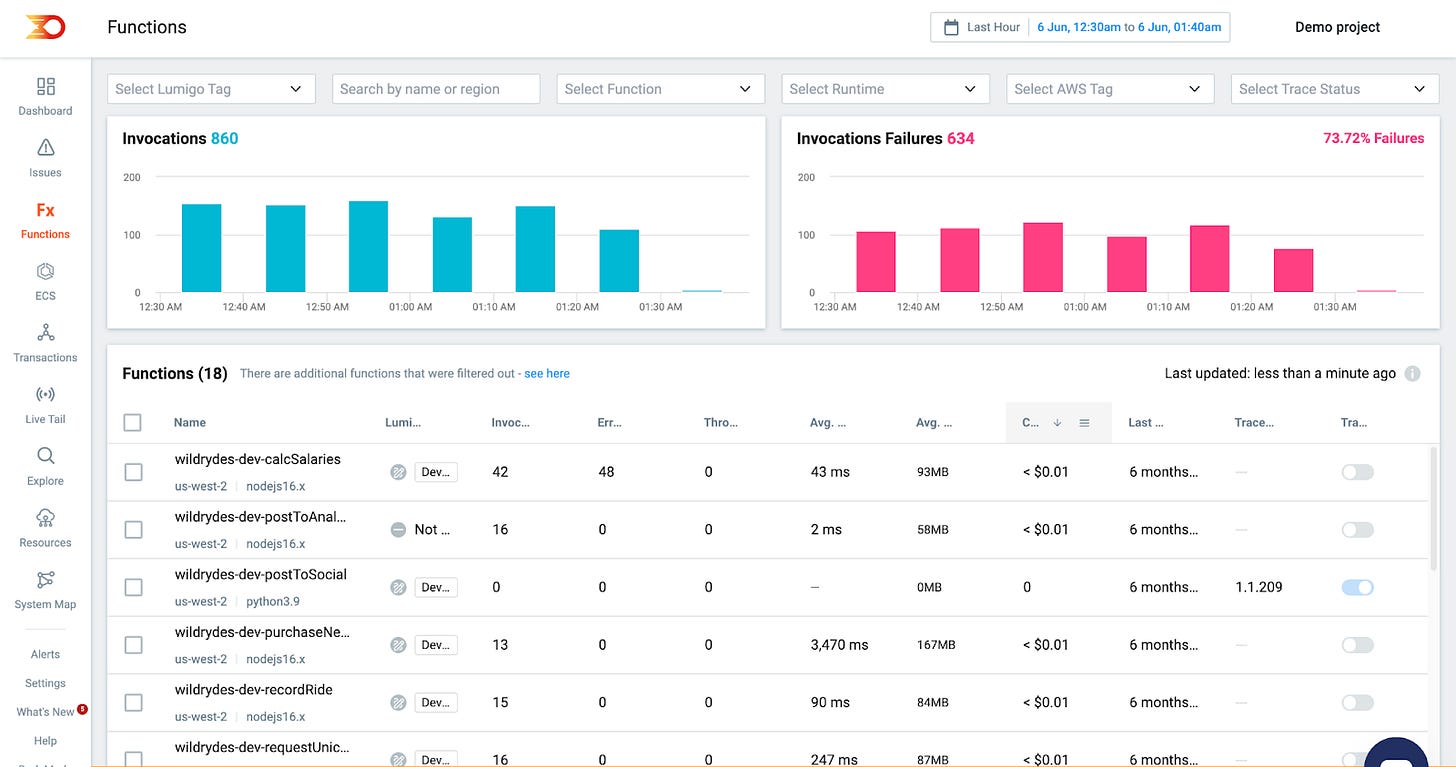Screen dimensions: 1456x767
Task: Click tracer version 1.1.209
Action: point(1259,587)
